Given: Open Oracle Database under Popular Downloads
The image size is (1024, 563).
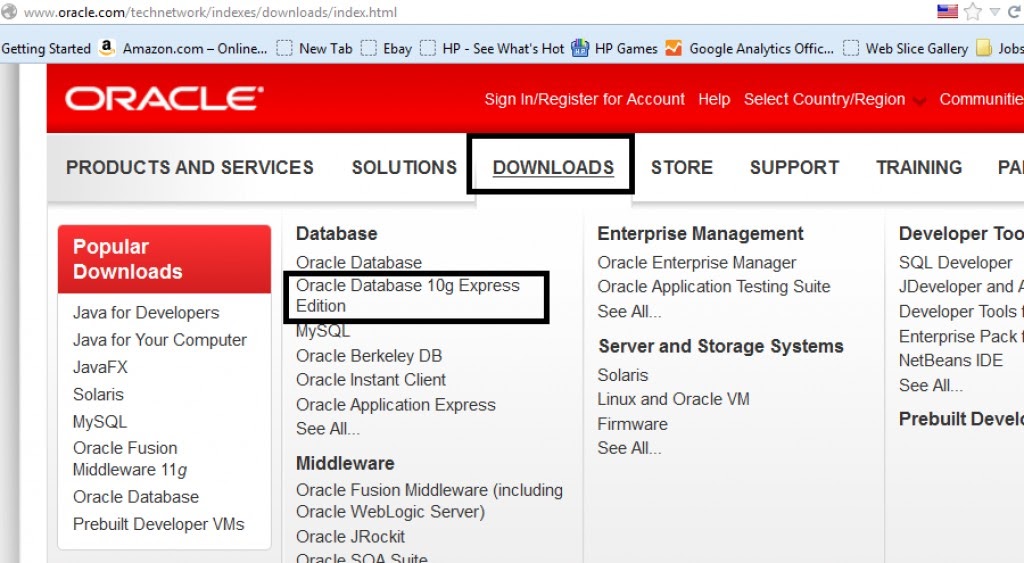Looking at the screenshot, I should (x=135, y=497).
